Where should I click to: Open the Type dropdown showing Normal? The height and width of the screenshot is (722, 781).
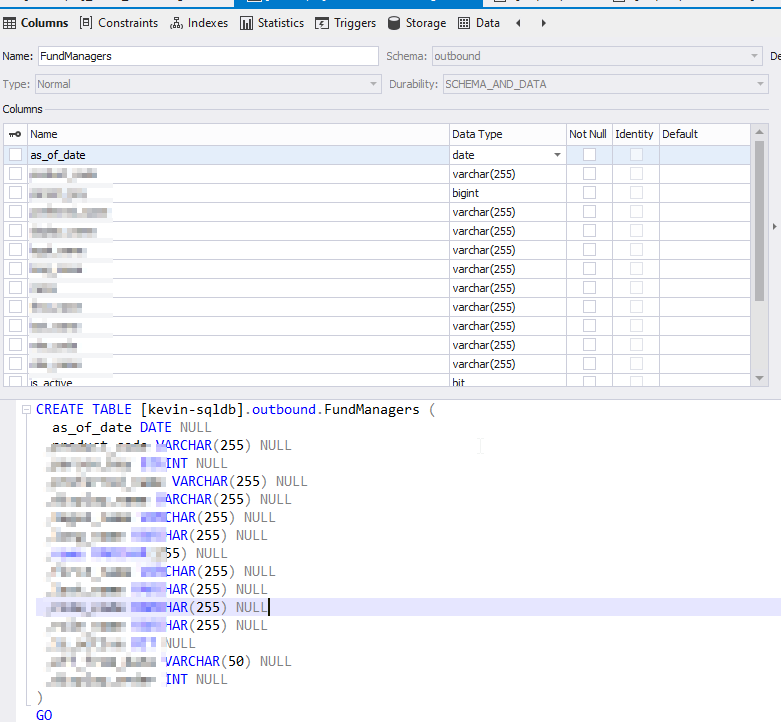coord(209,84)
